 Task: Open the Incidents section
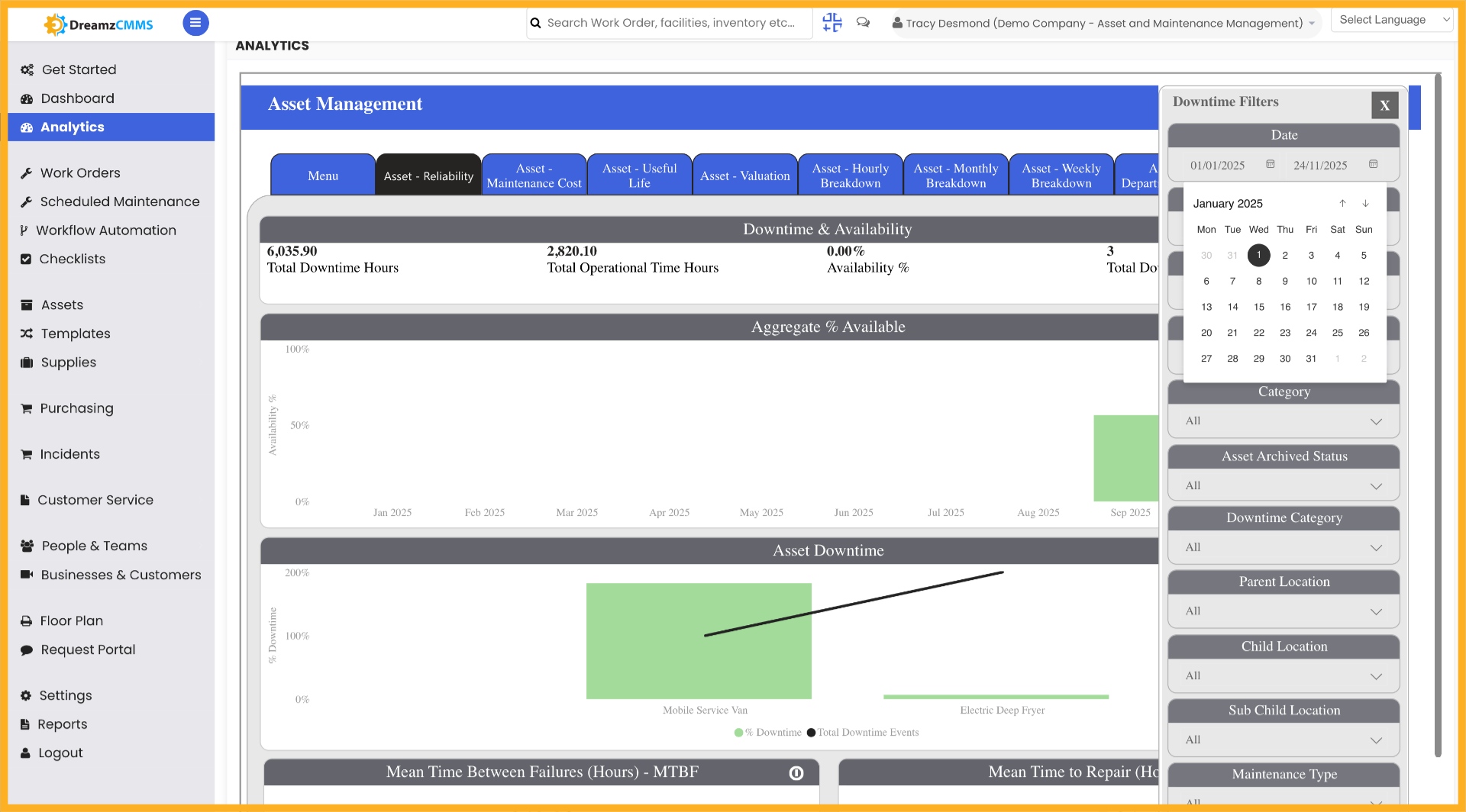pos(69,454)
